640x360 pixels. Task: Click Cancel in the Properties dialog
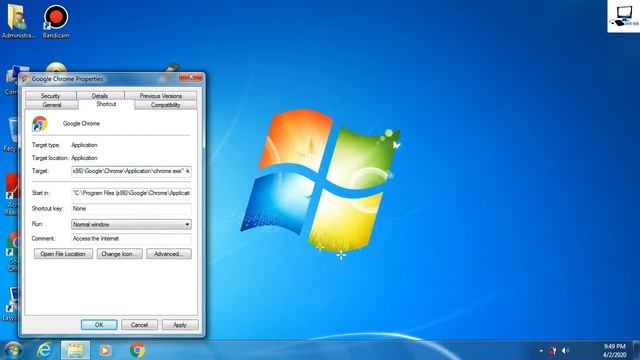pyautogui.click(x=140, y=325)
